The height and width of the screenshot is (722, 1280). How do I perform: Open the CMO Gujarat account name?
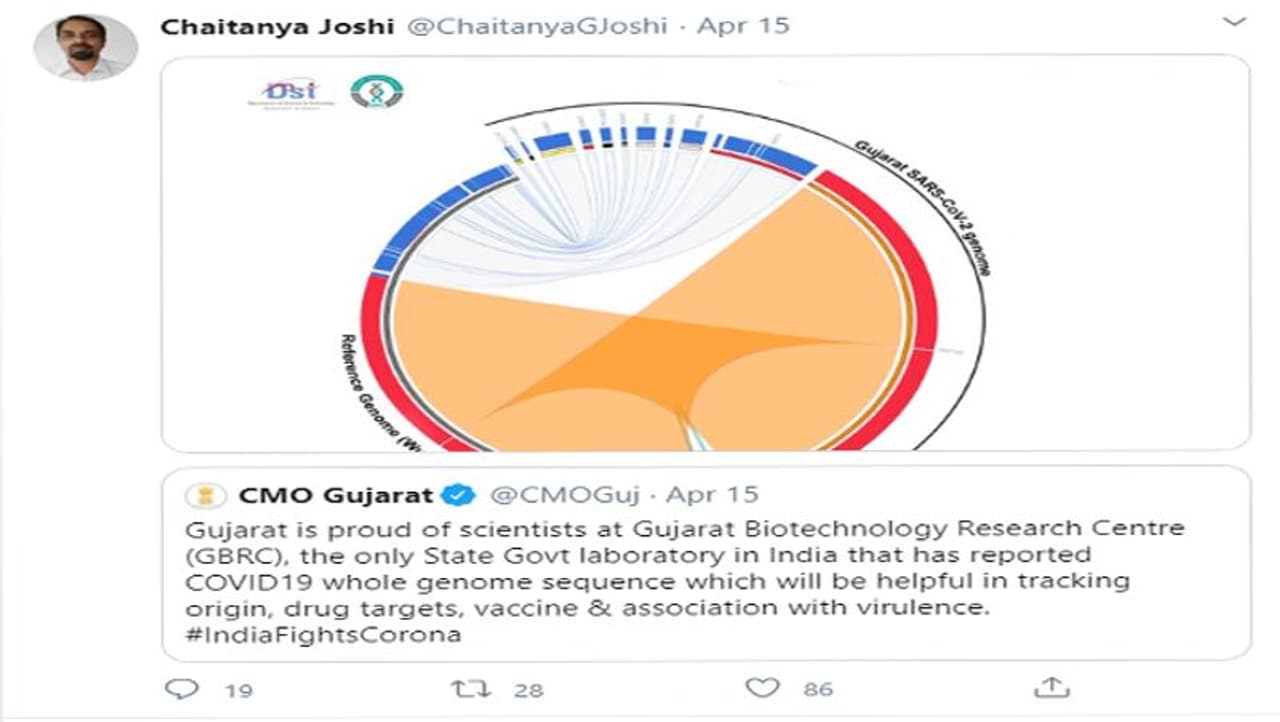coord(335,495)
